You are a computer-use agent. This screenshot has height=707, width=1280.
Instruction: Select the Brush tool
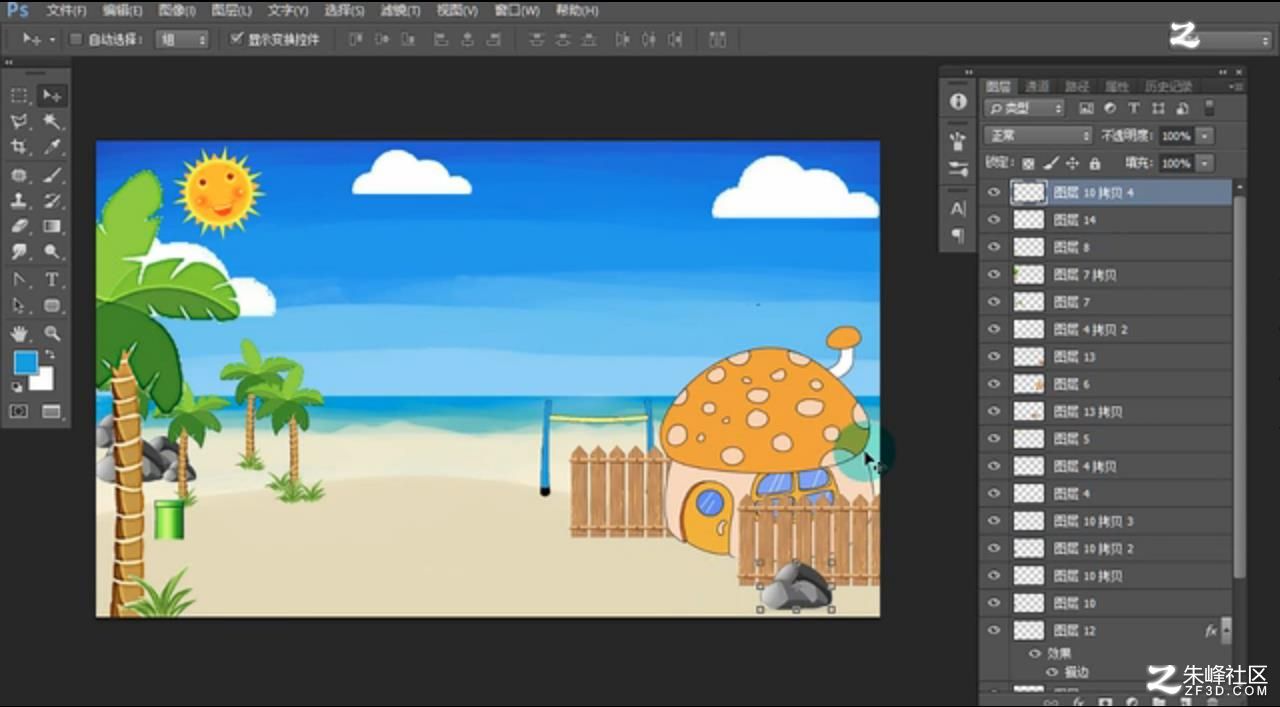(x=52, y=175)
